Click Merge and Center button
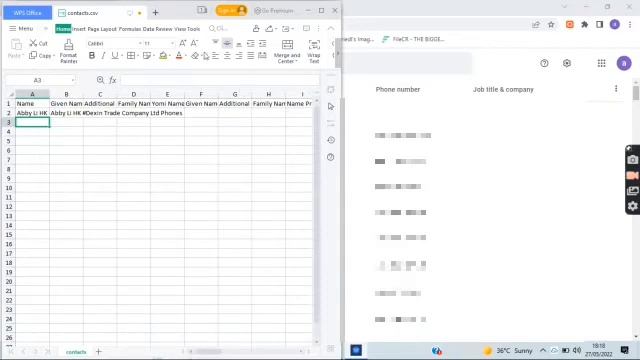640x360 pixels. [287, 51]
